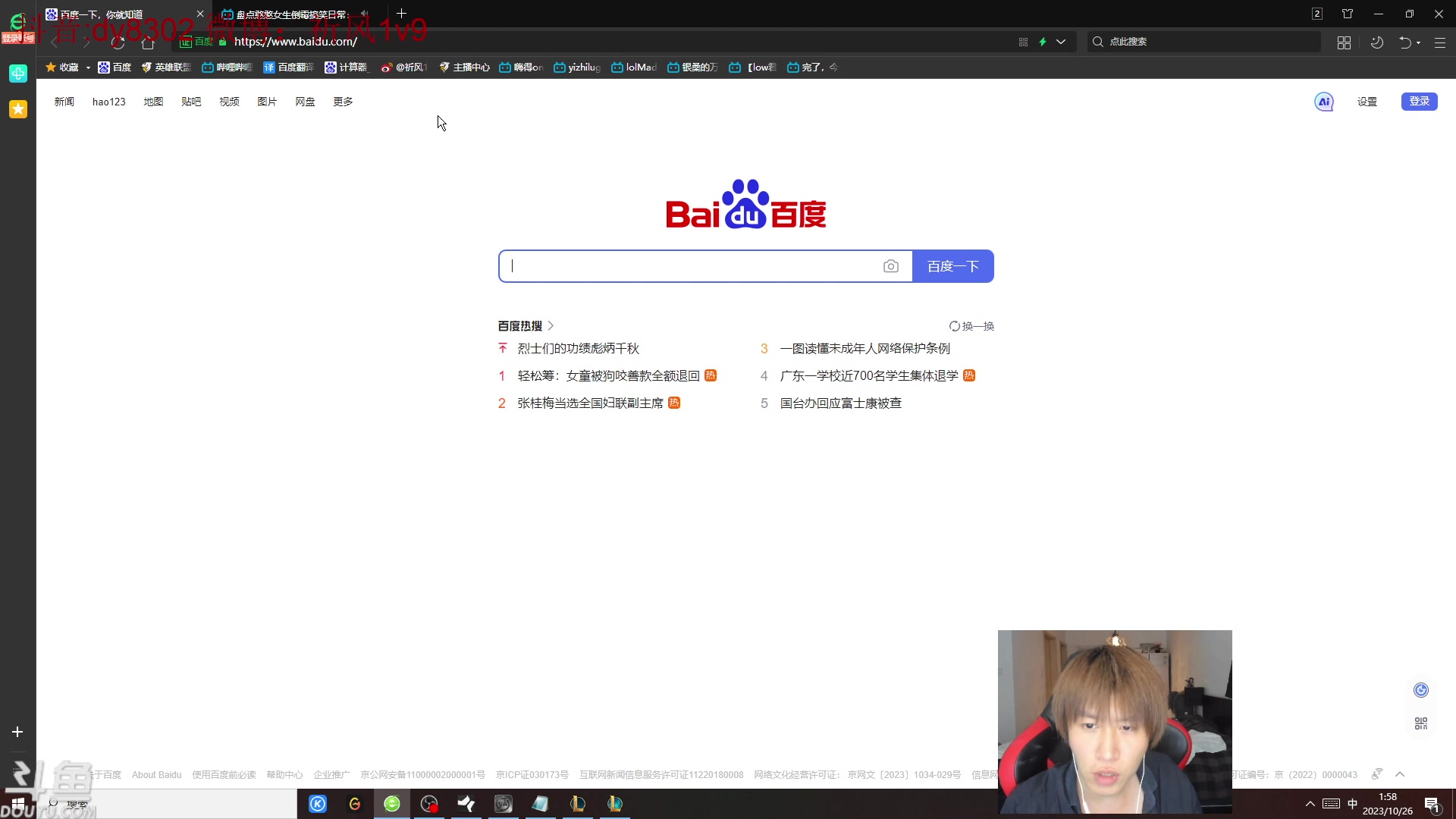The width and height of the screenshot is (1456, 819).
Task: Open '张桂梅当选全国妇联副主席' topic
Action: point(591,403)
